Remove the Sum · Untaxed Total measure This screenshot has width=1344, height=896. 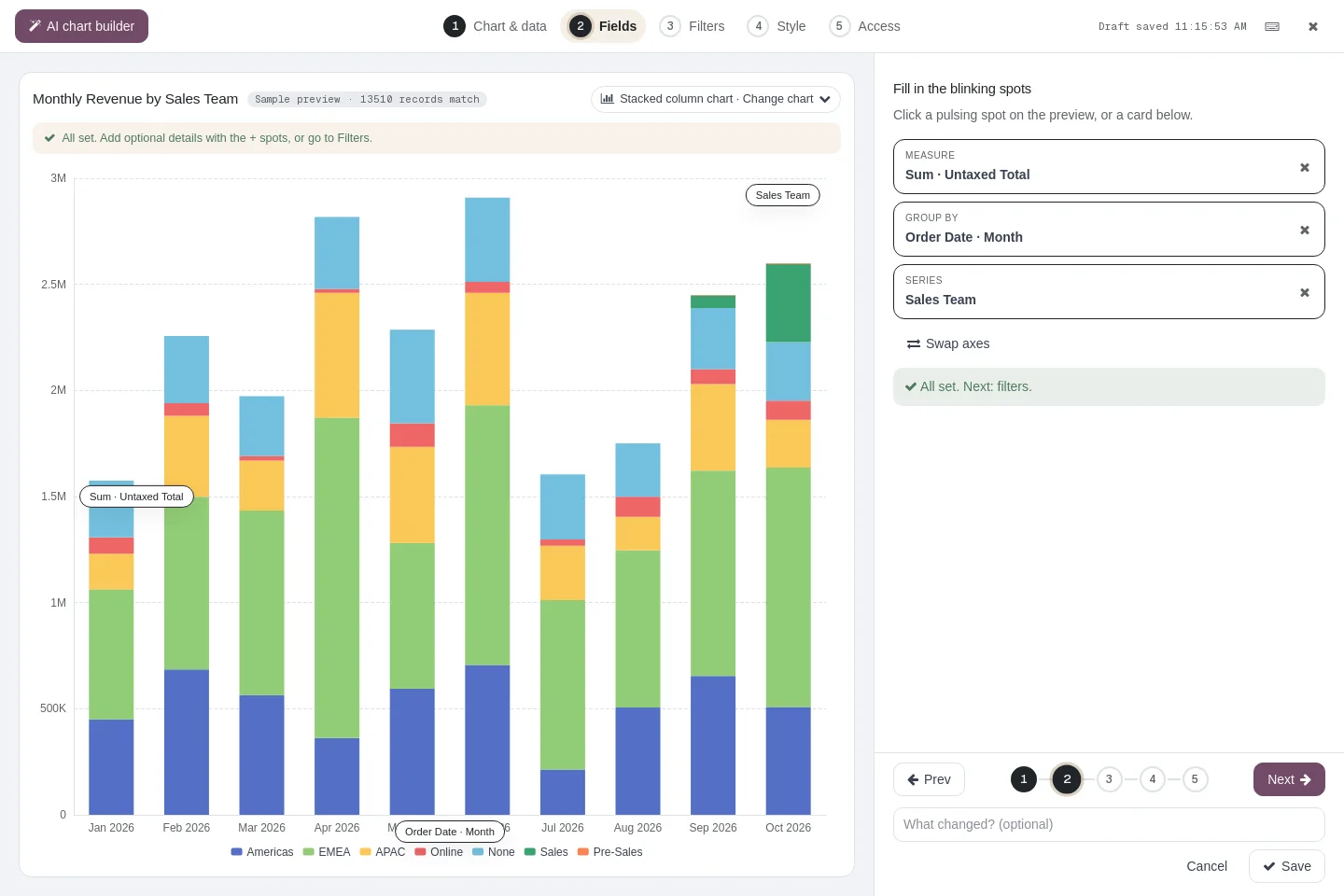[1305, 167]
